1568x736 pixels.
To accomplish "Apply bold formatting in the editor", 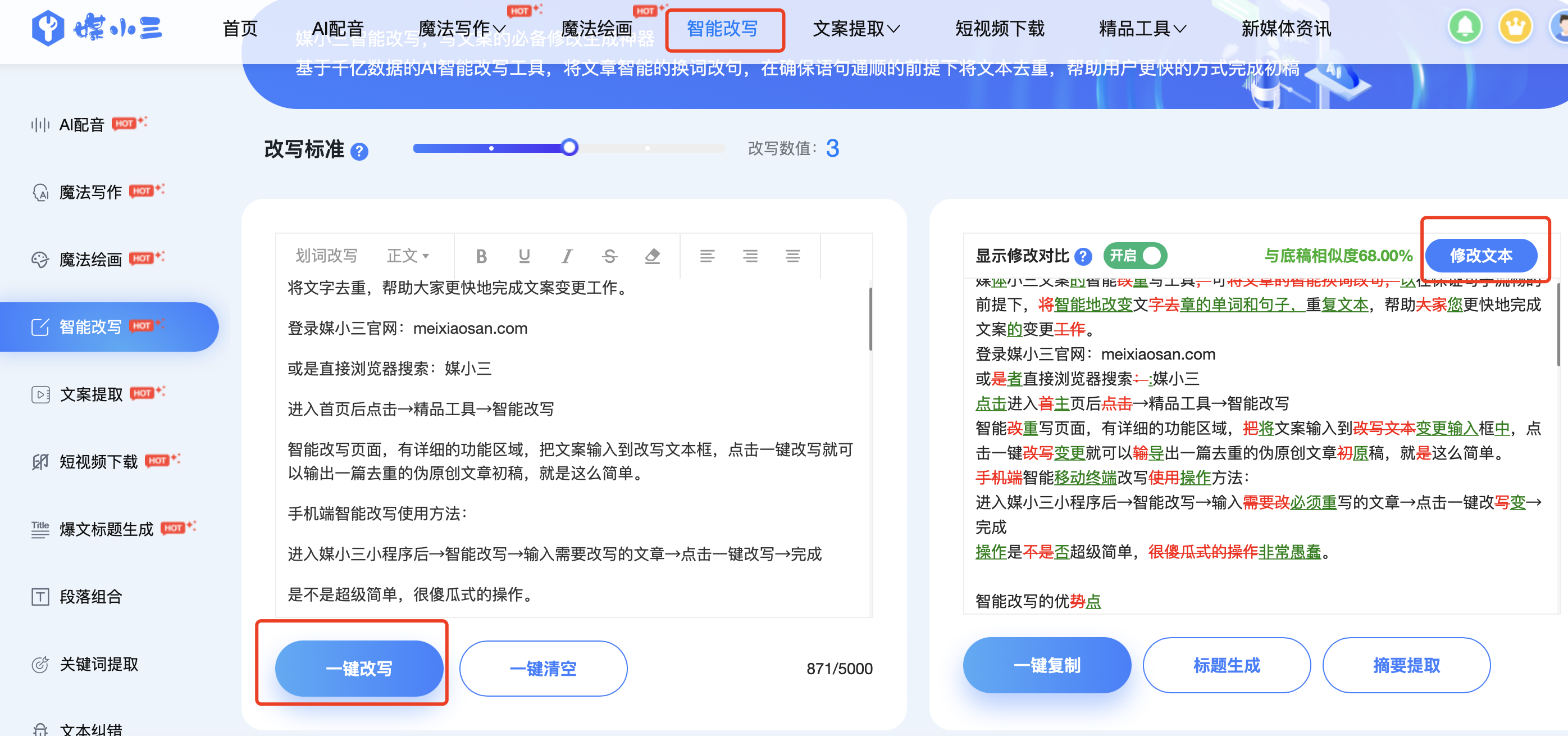I will (x=481, y=256).
